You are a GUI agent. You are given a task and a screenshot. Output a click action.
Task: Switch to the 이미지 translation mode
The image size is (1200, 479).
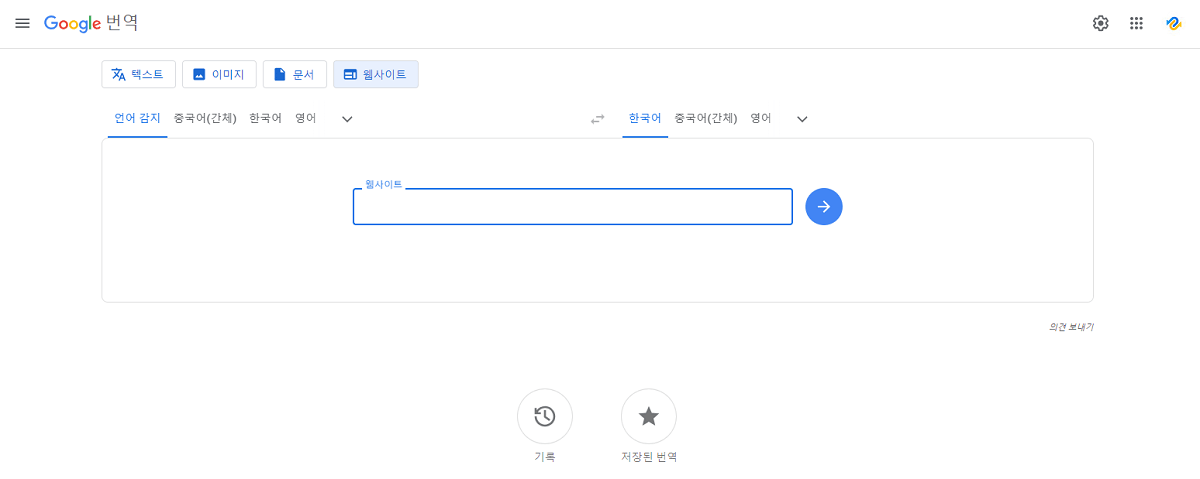(x=219, y=74)
